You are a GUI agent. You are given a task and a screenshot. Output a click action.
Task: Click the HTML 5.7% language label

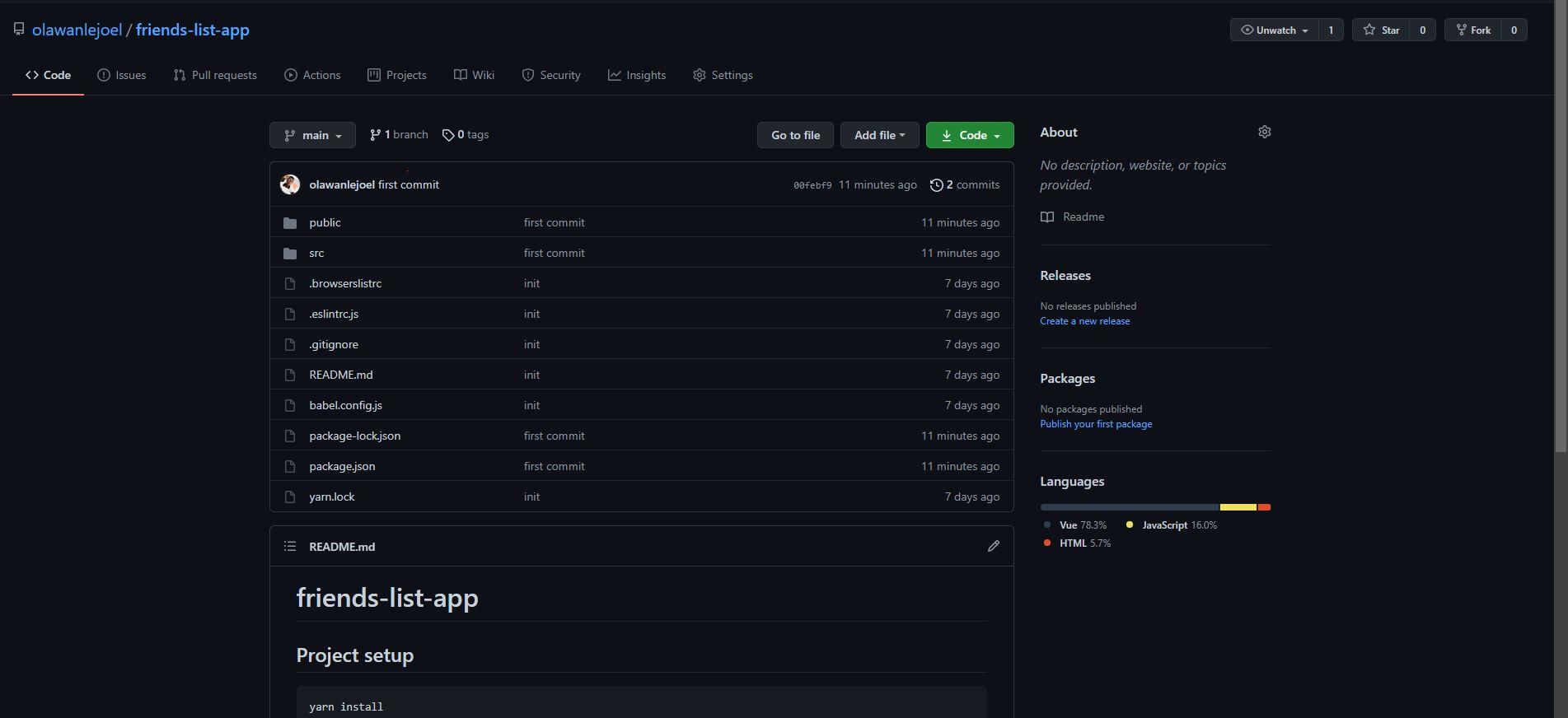point(1077,543)
